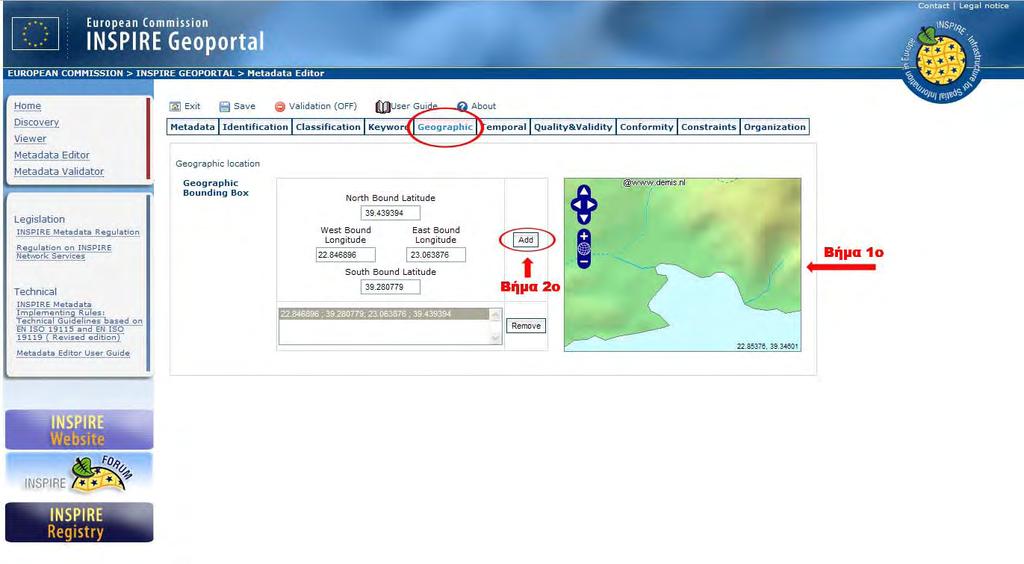Open the Metadata Validator sidebar link

pyautogui.click(x=59, y=171)
